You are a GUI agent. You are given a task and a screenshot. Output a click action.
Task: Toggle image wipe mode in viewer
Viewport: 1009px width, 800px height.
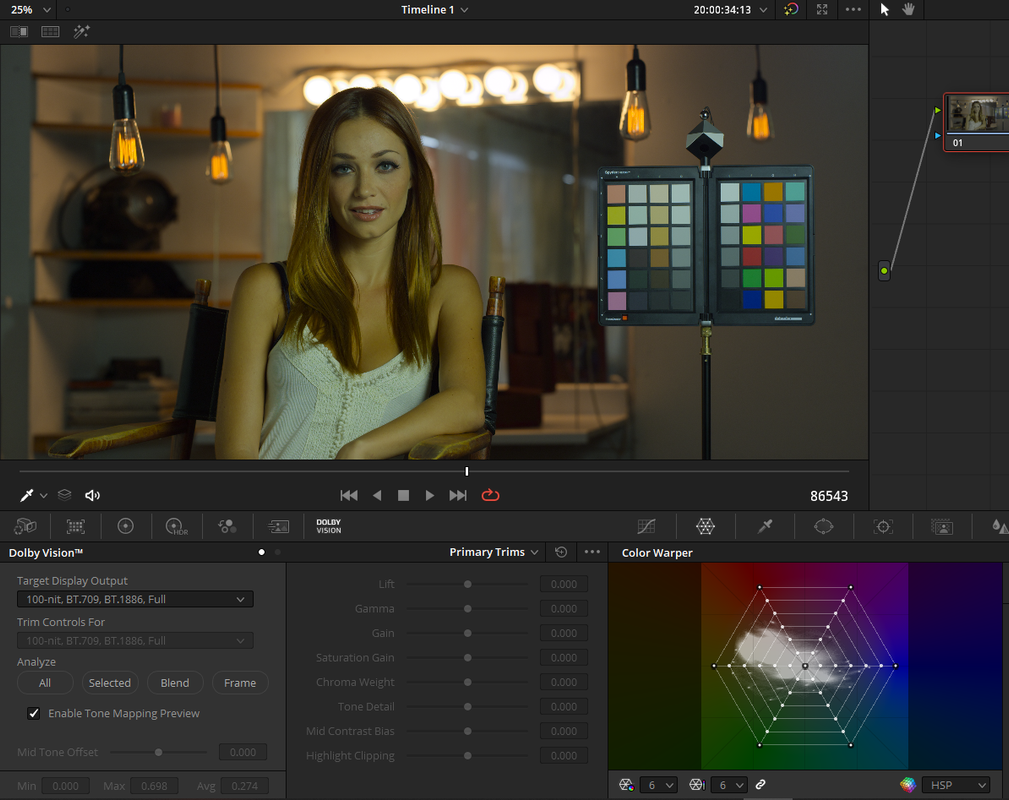19,31
